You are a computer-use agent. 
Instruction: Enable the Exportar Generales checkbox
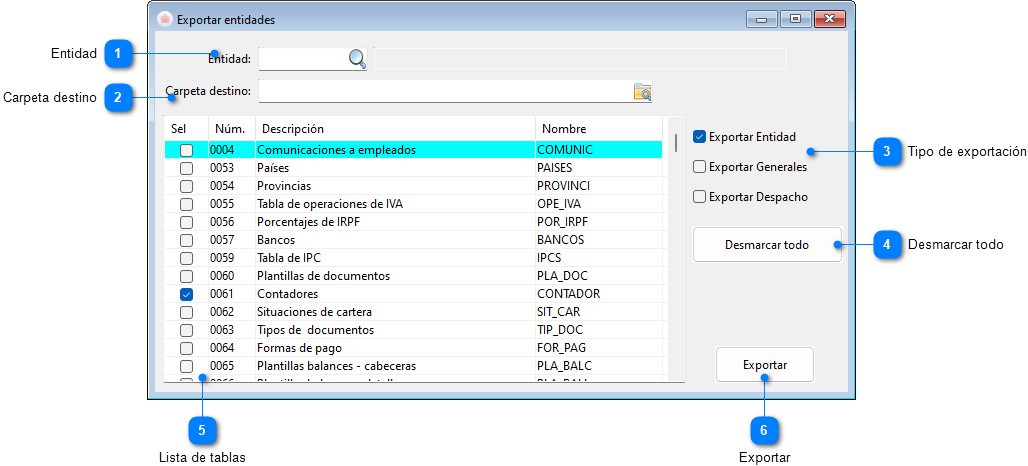click(700, 167)
